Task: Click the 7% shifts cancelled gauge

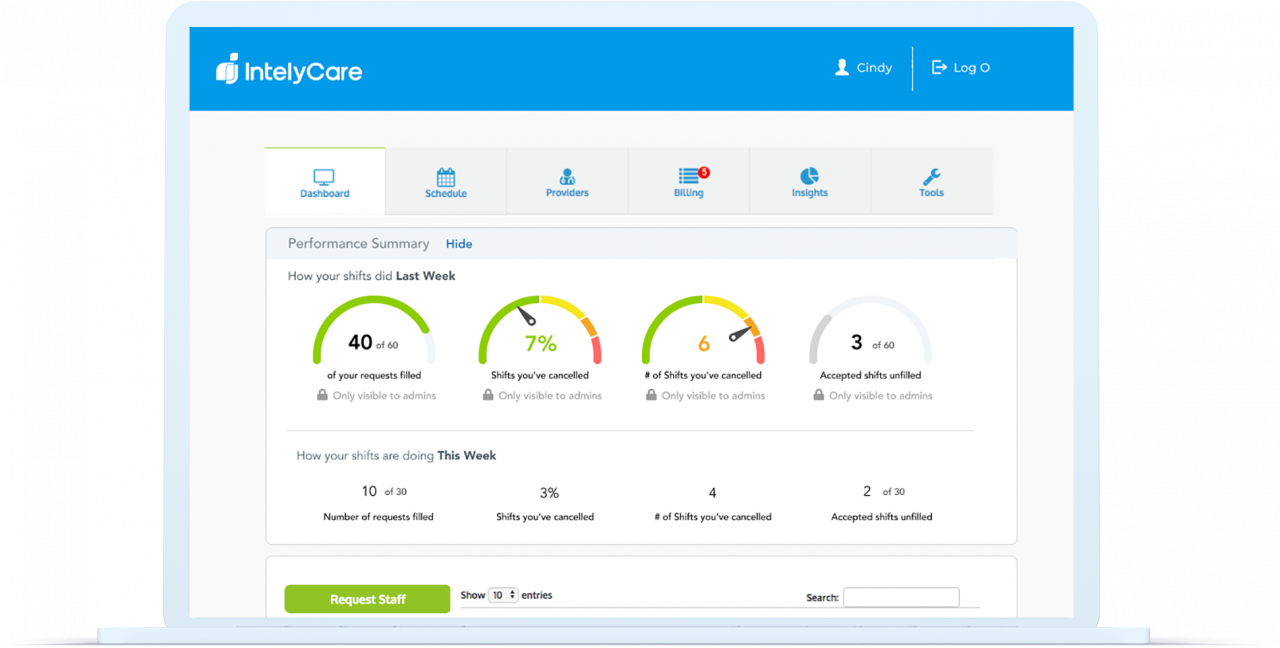Action: [540, 332]
